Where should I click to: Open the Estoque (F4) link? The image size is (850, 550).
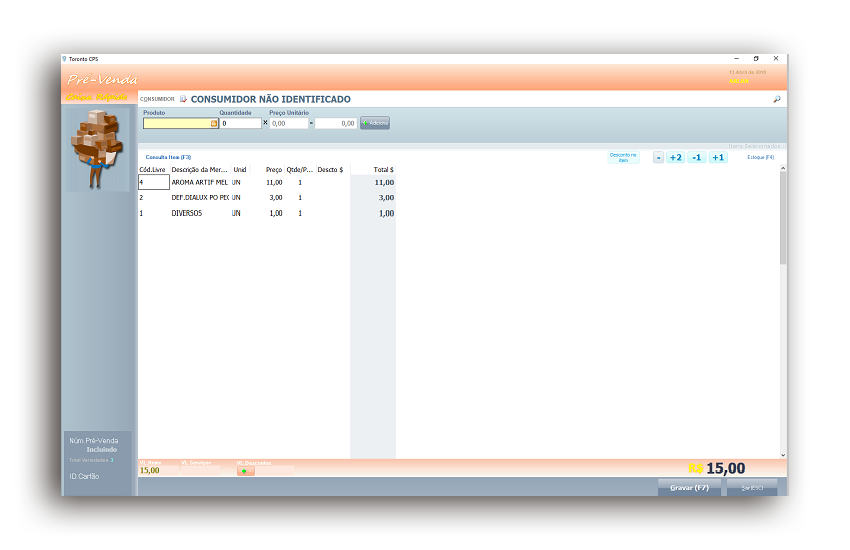[760, 157]
